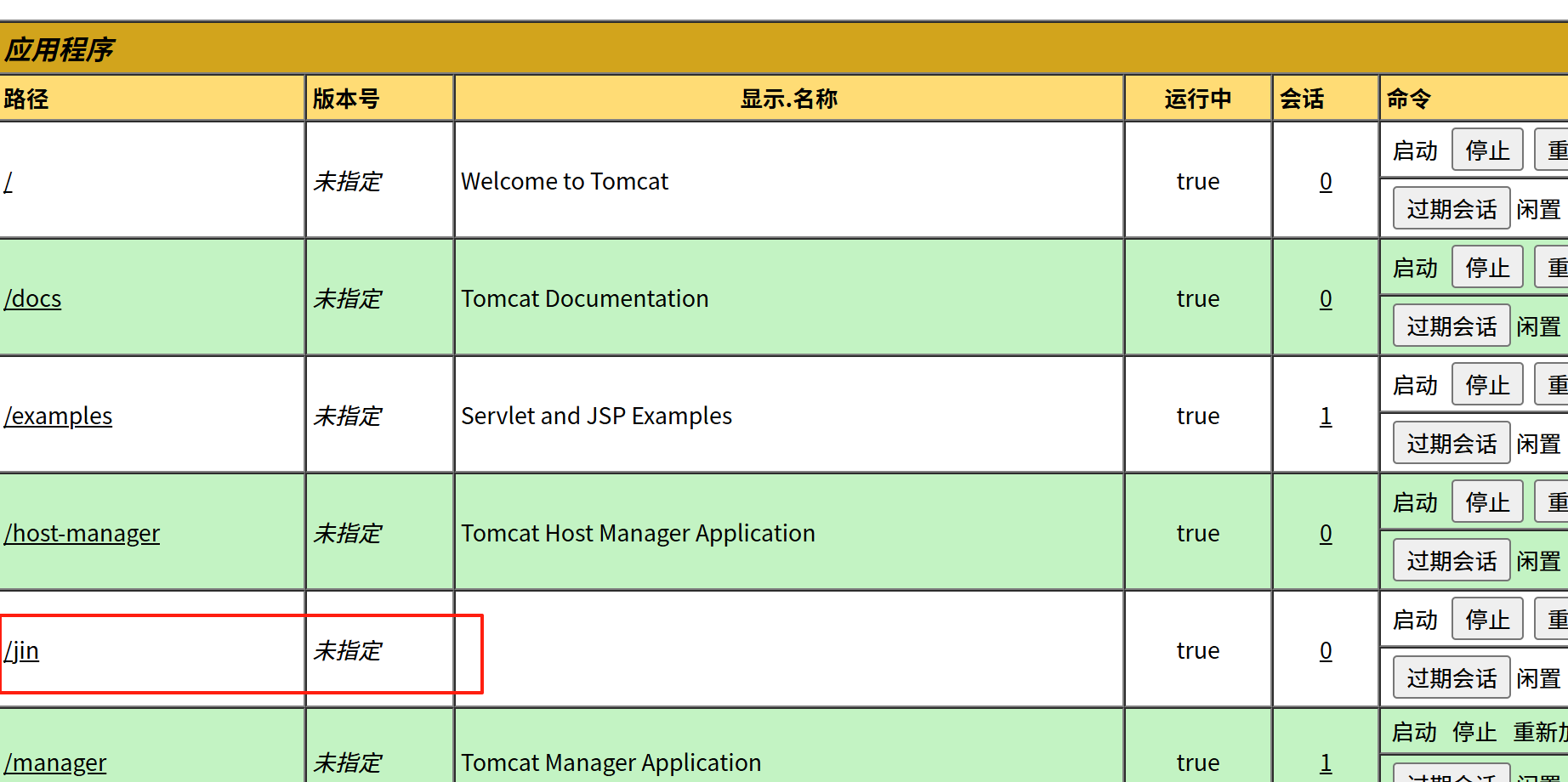This screenshot has width=1568, height=782.
Task: Click 过期会话 for the /docs row
Action: (x=1452, y=326)
